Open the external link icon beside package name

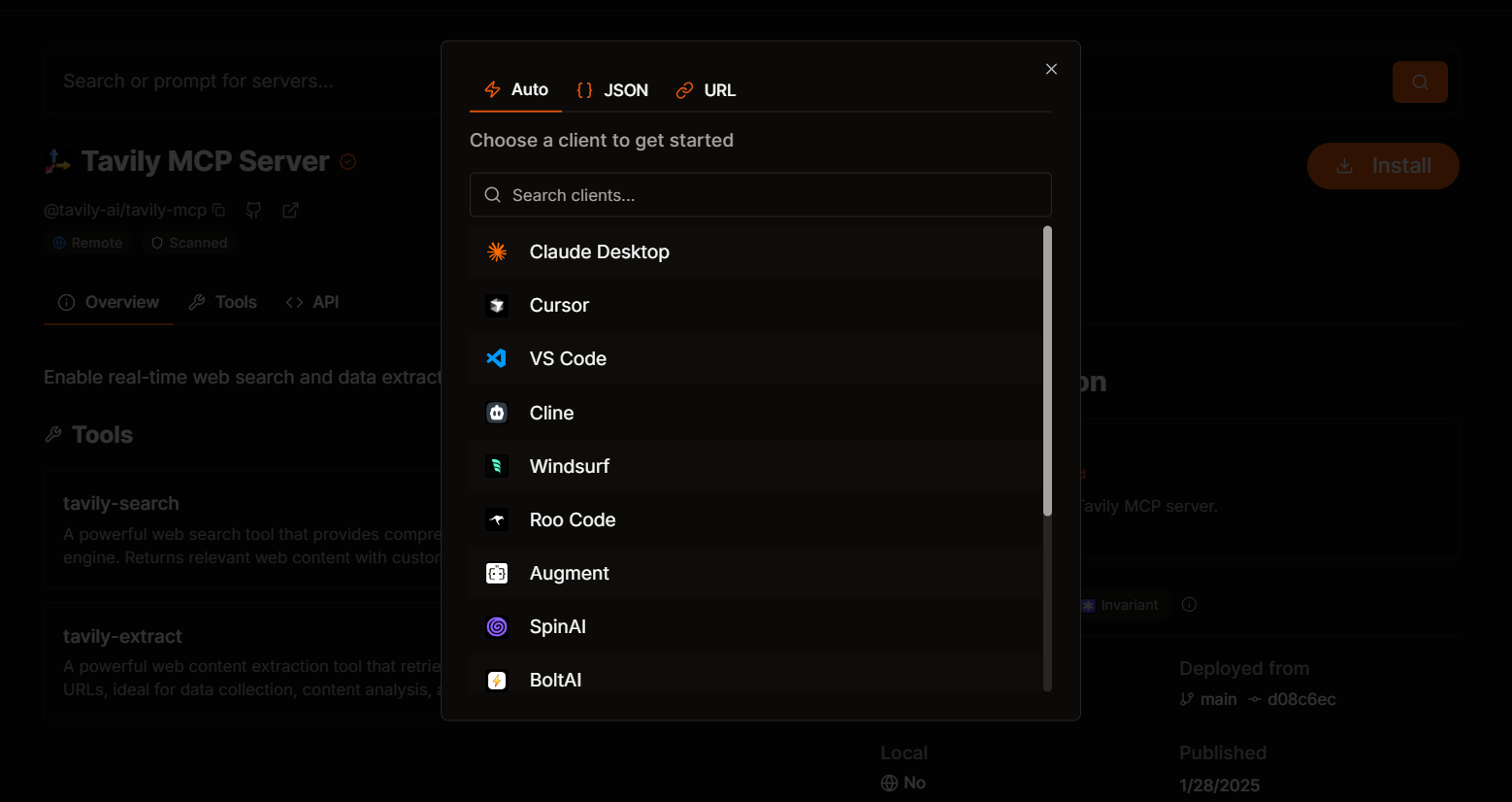point(290,210)
